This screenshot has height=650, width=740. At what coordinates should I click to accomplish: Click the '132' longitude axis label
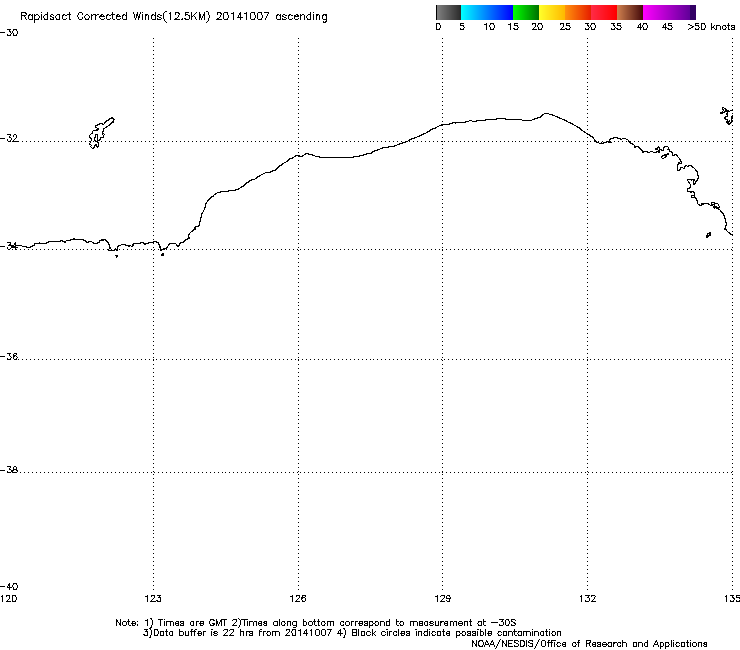tap(588, 599)
